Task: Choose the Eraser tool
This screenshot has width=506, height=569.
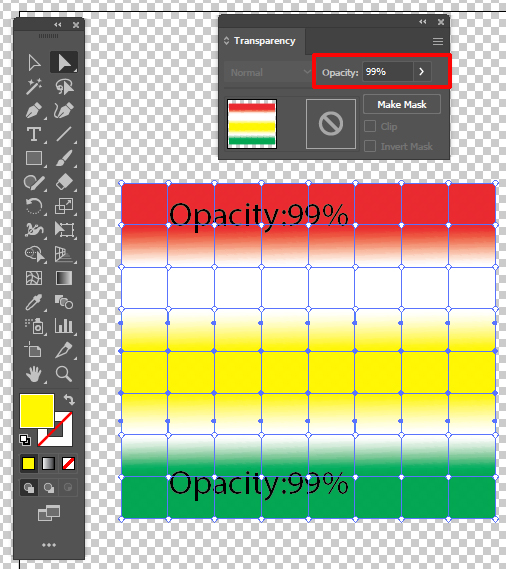Action: click(64, 182)
